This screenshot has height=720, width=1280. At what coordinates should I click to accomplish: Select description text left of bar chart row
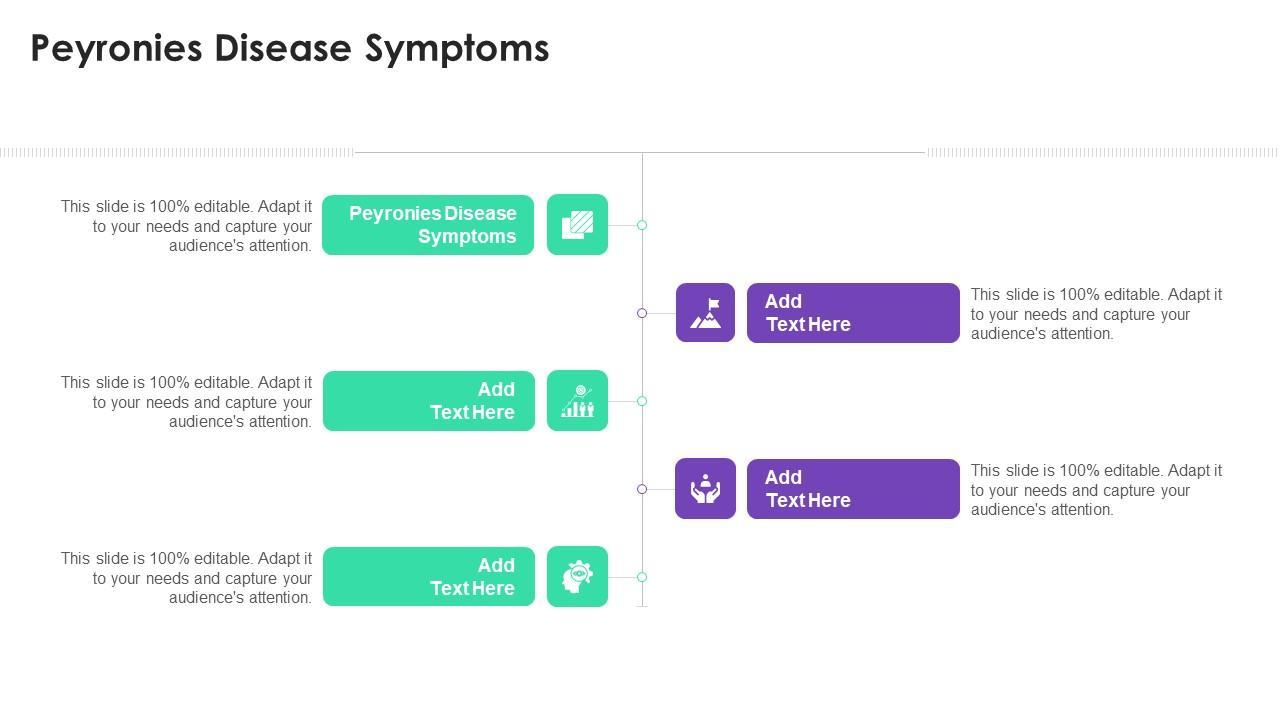point(187,402)
